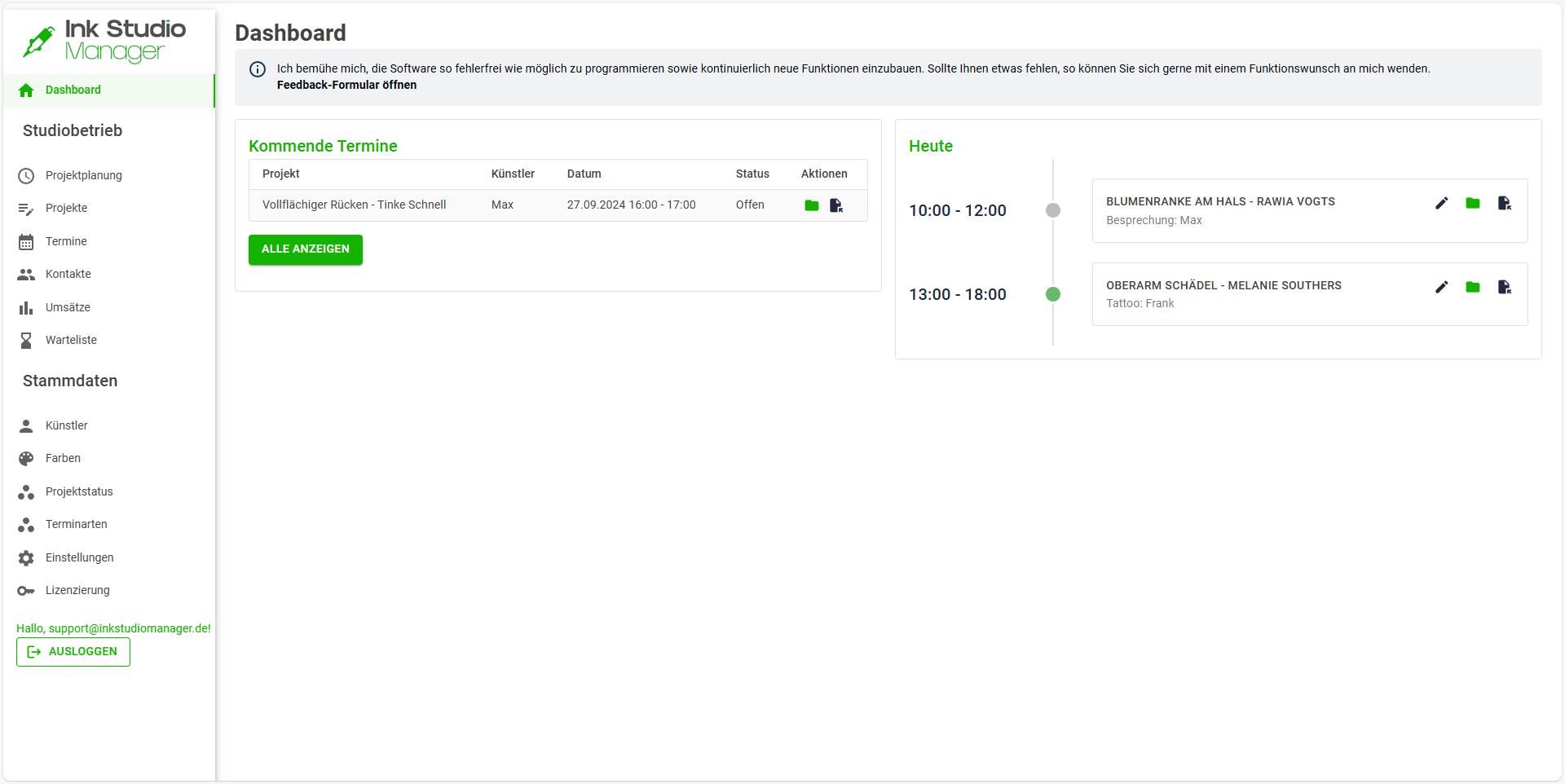Select the Blumenranke am Hals - Rawia Vogts card

[x=1310, y=211]
